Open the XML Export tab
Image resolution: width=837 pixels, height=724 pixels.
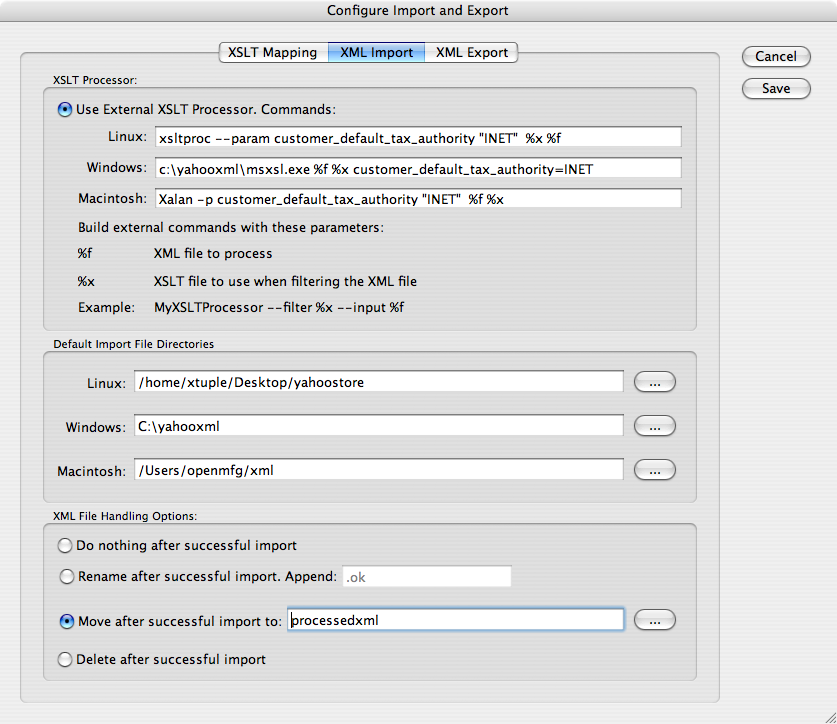[x=471, y=52]
